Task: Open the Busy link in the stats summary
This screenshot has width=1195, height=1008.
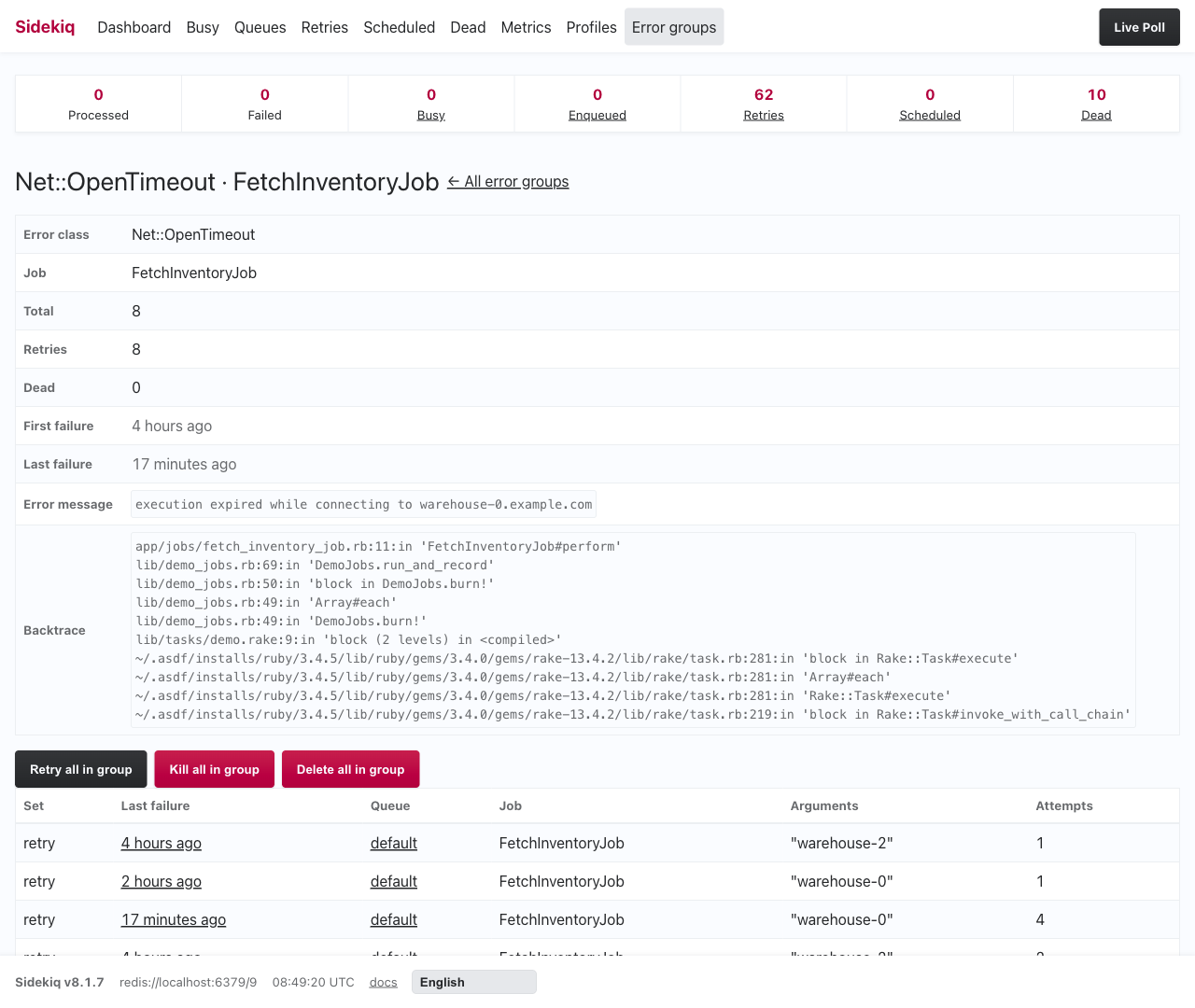Action: click(431, 115)
